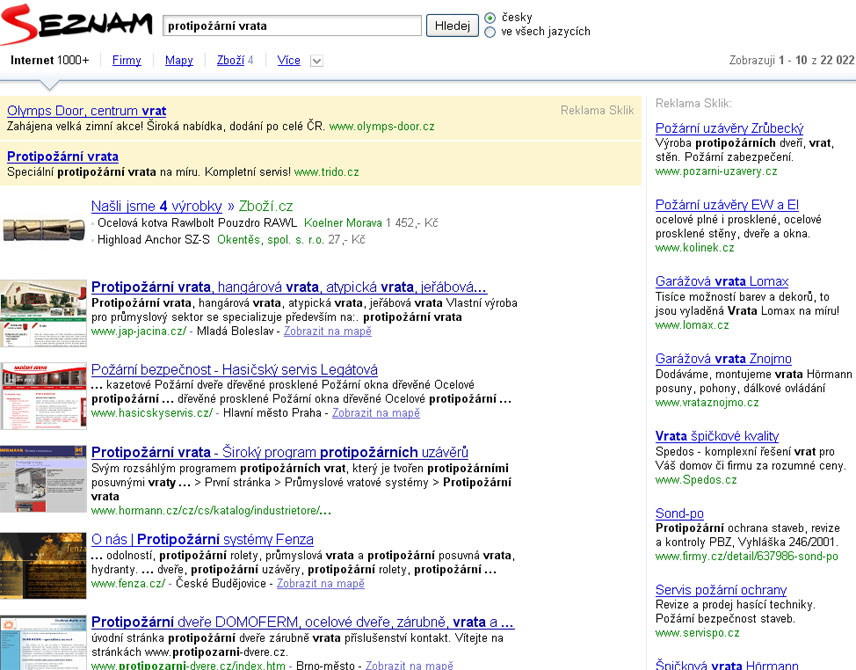856x670 pixels.
Task: Click the hormann.cz site thumbnail
Action: click(x=44, y=479)
